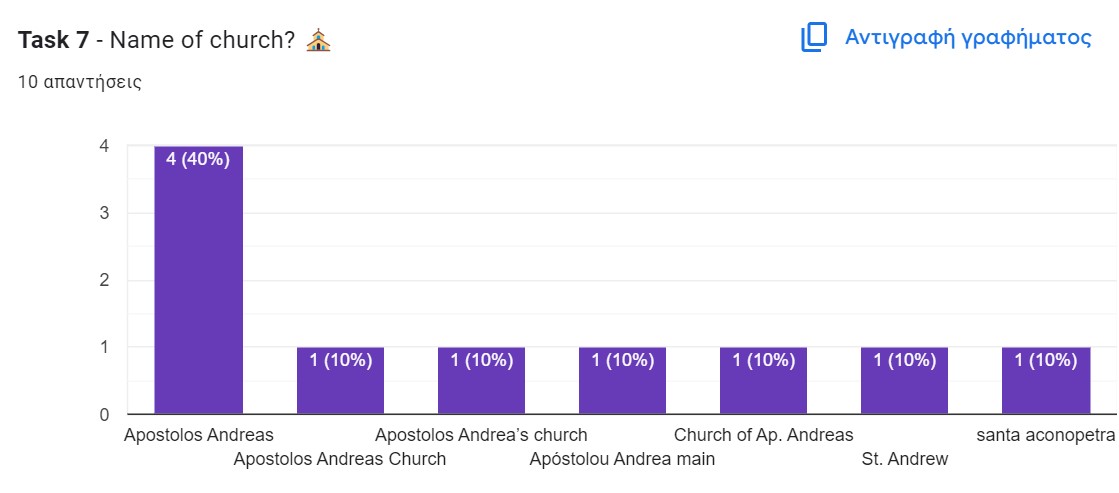
Task: Click the church emoji in title
Action: pyautogui.click(x=318, y=41)
